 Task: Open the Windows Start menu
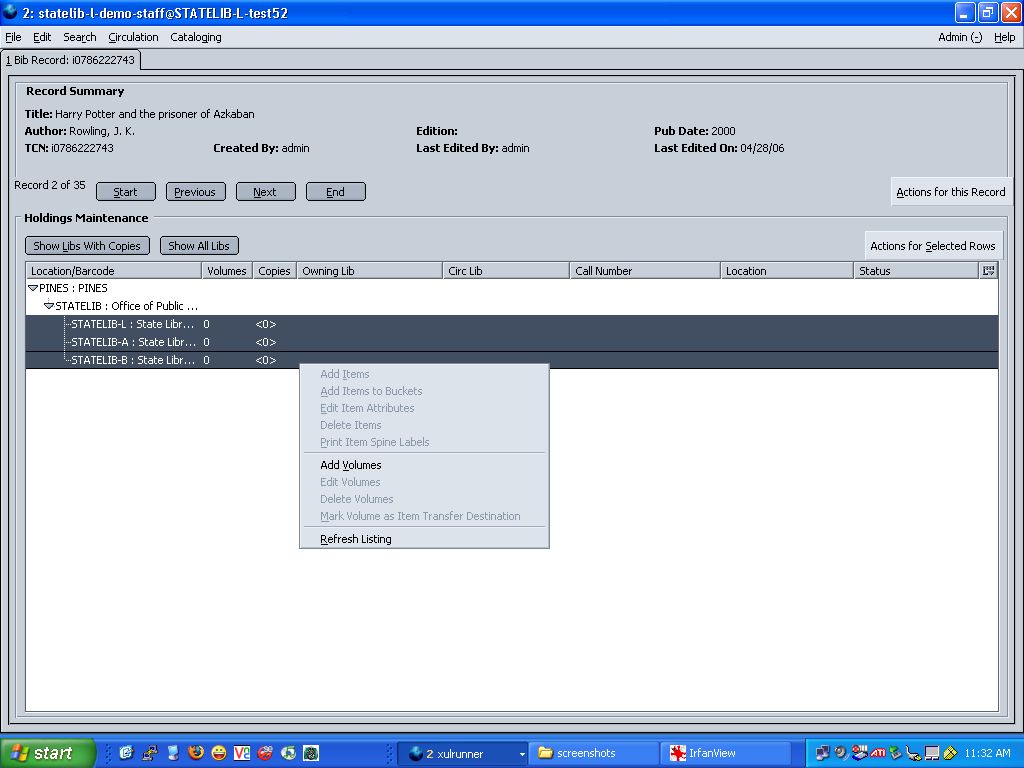click(x=47, y=753)
